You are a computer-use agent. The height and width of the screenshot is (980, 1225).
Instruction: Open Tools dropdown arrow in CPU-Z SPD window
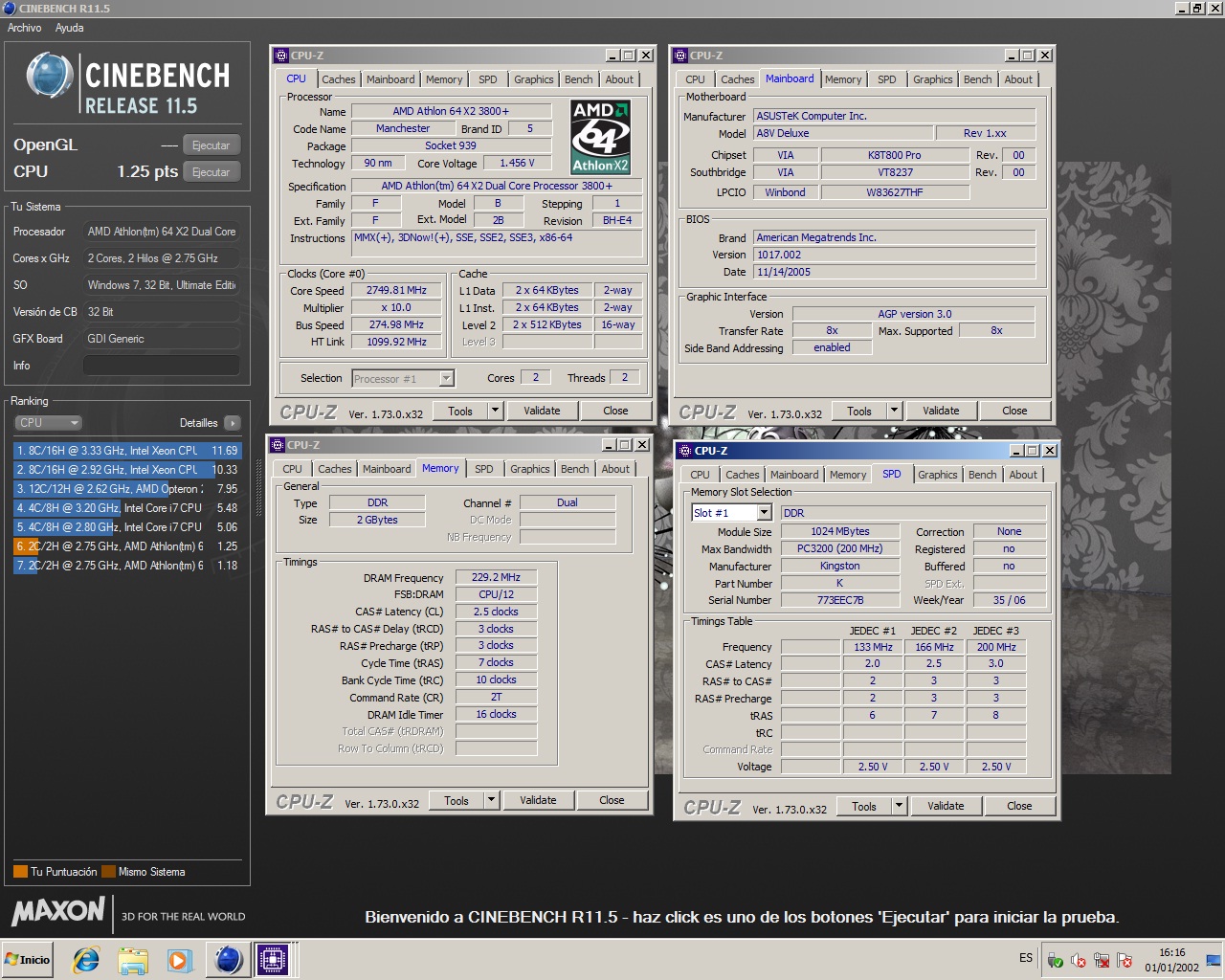pyautogui.click(x=899, y=806)
